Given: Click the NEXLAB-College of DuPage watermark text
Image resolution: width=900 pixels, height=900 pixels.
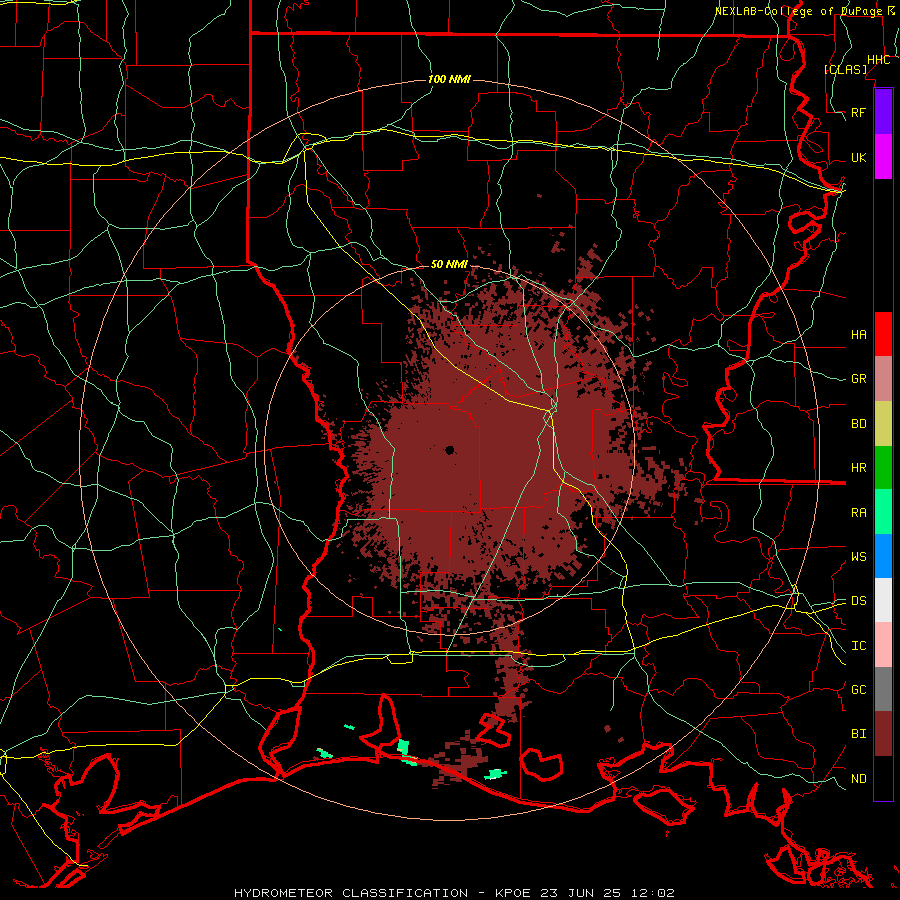Looking at the screenshot, I should (x=804, y=11).
